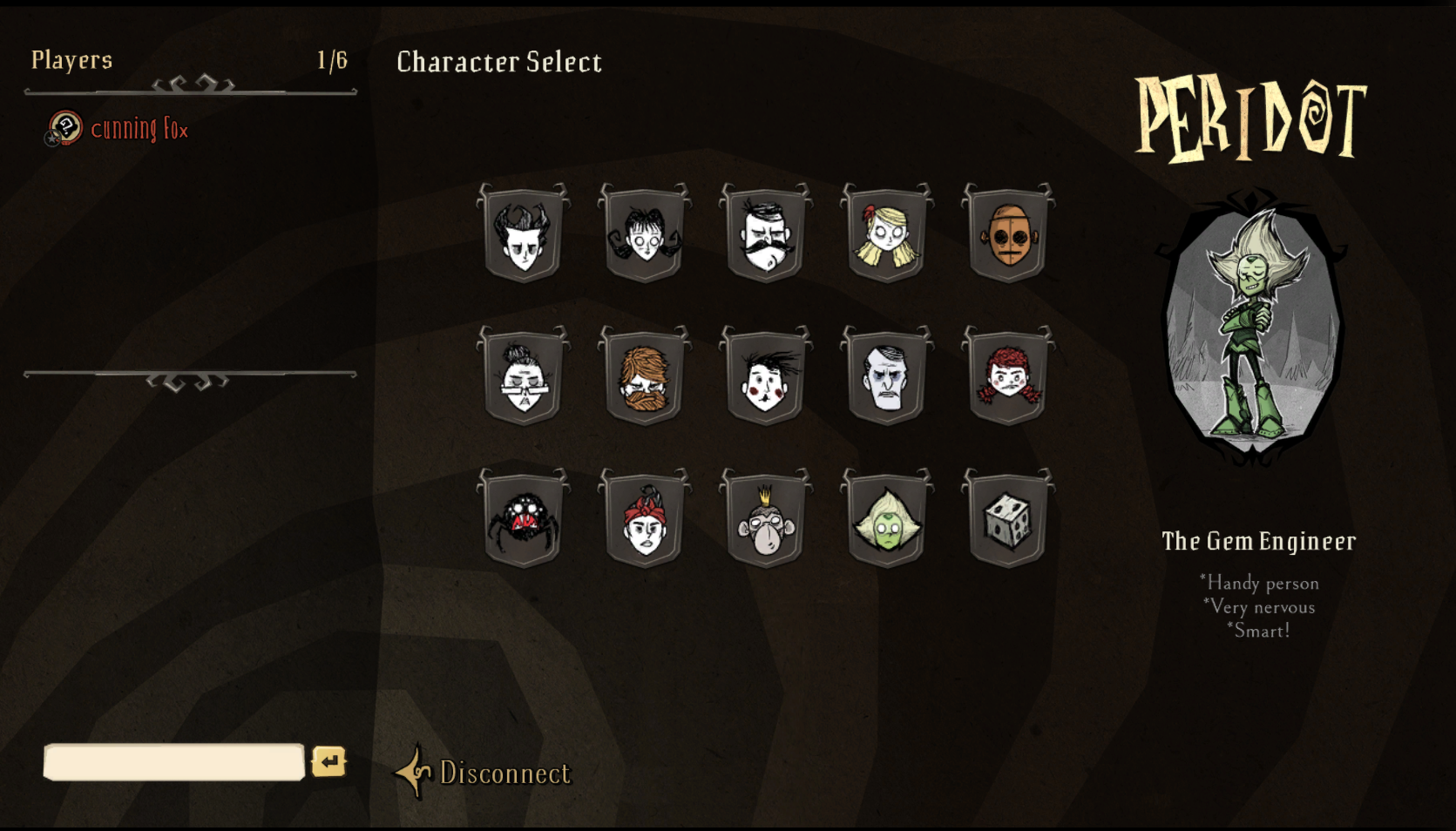
Task: Choose Wes the mime portrait
Action: click(x=766, y=375)
